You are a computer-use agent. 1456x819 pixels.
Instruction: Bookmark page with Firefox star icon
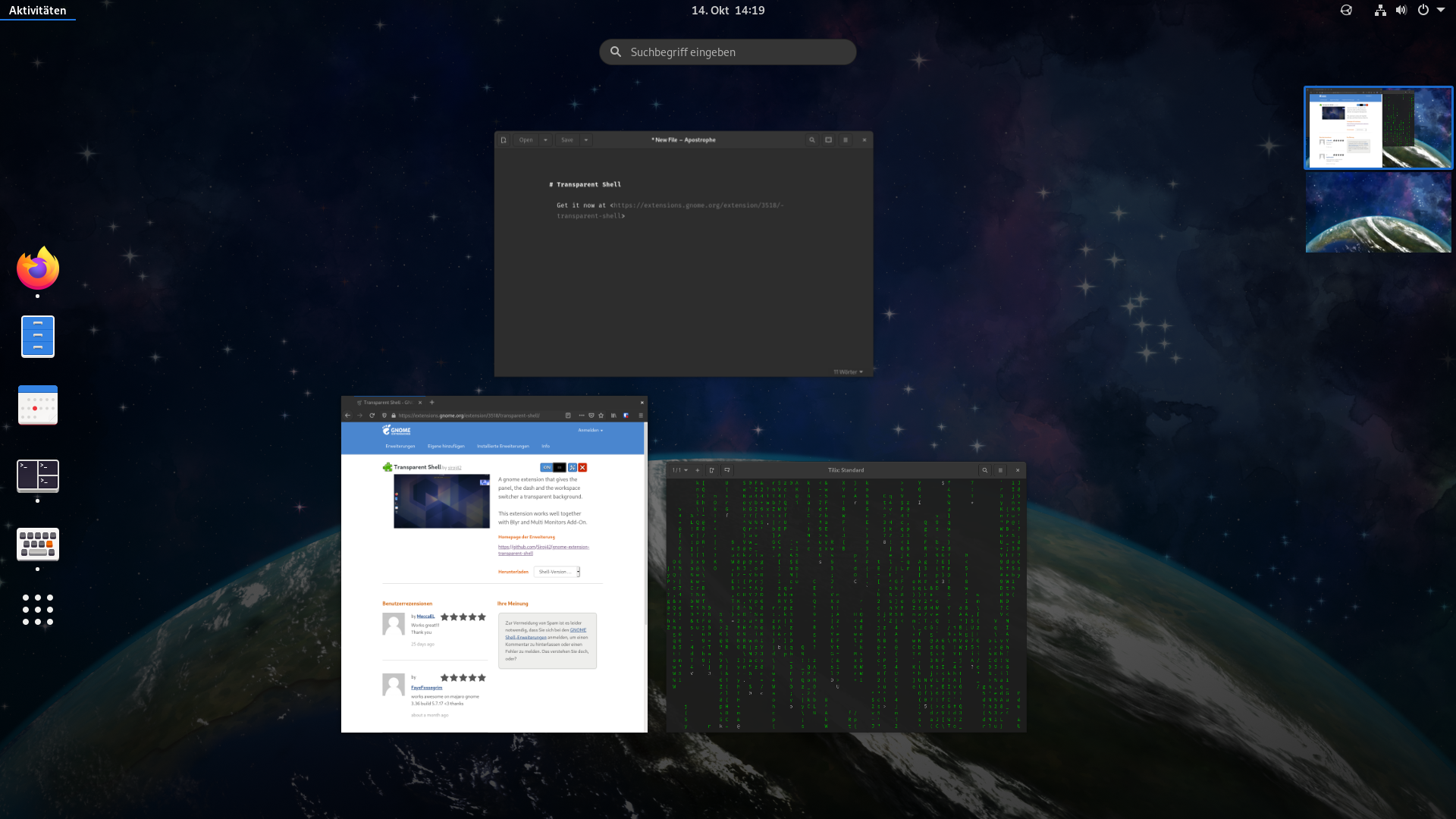[601, 416]
